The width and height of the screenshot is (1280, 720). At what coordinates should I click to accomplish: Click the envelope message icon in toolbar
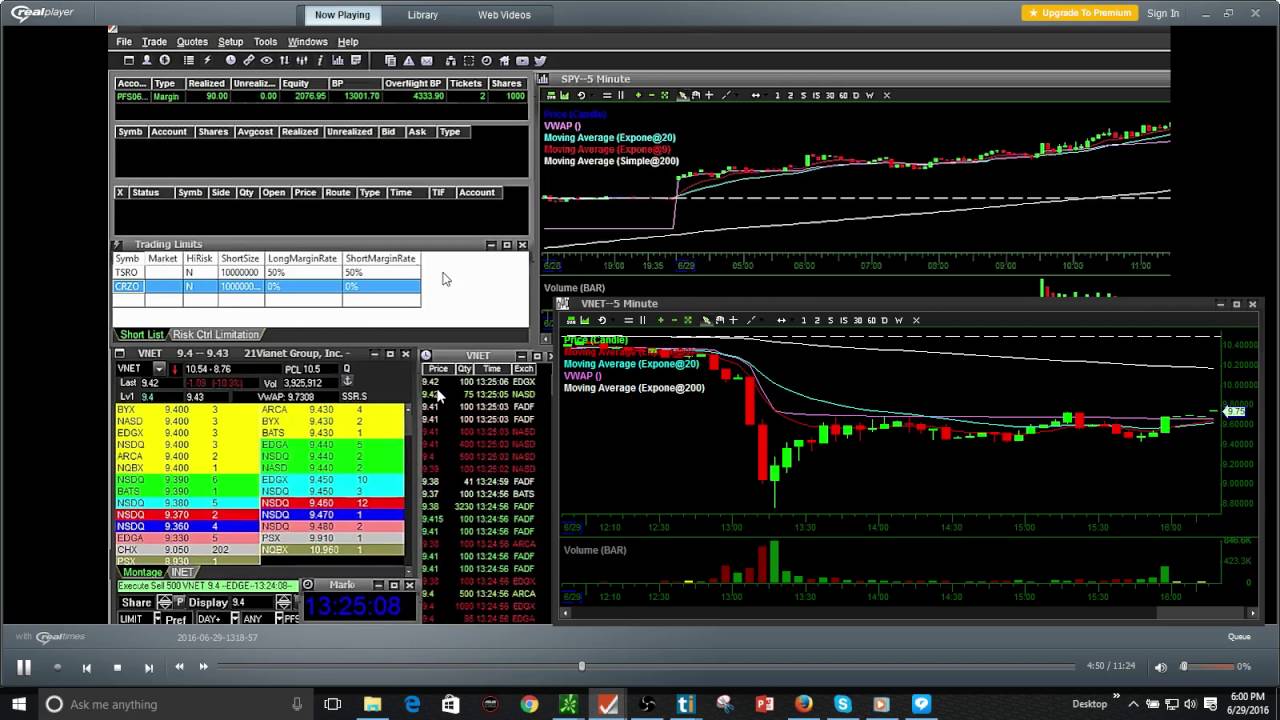[x=426, y=60]
